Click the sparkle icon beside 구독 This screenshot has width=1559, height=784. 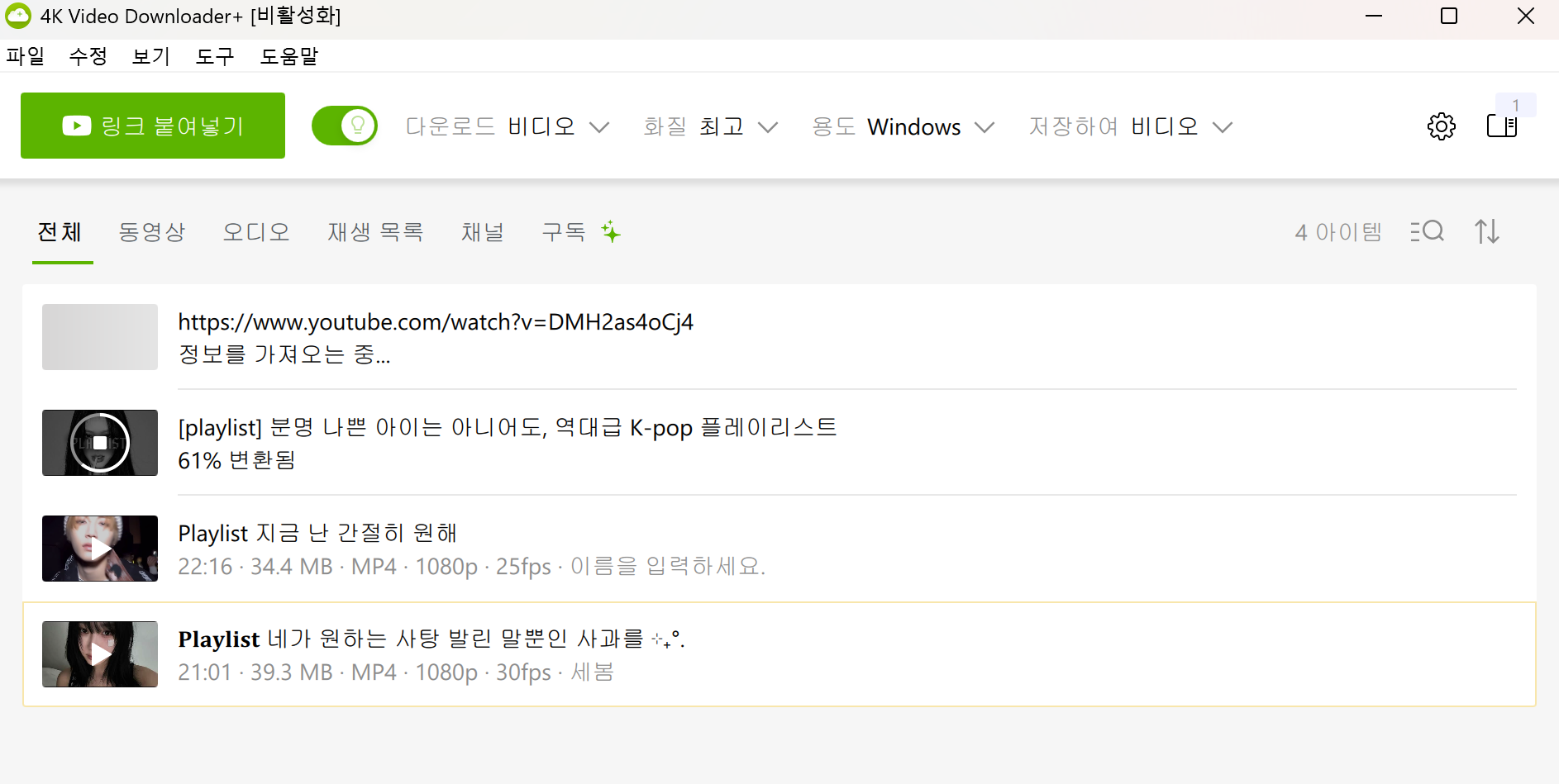coord(611,231)
